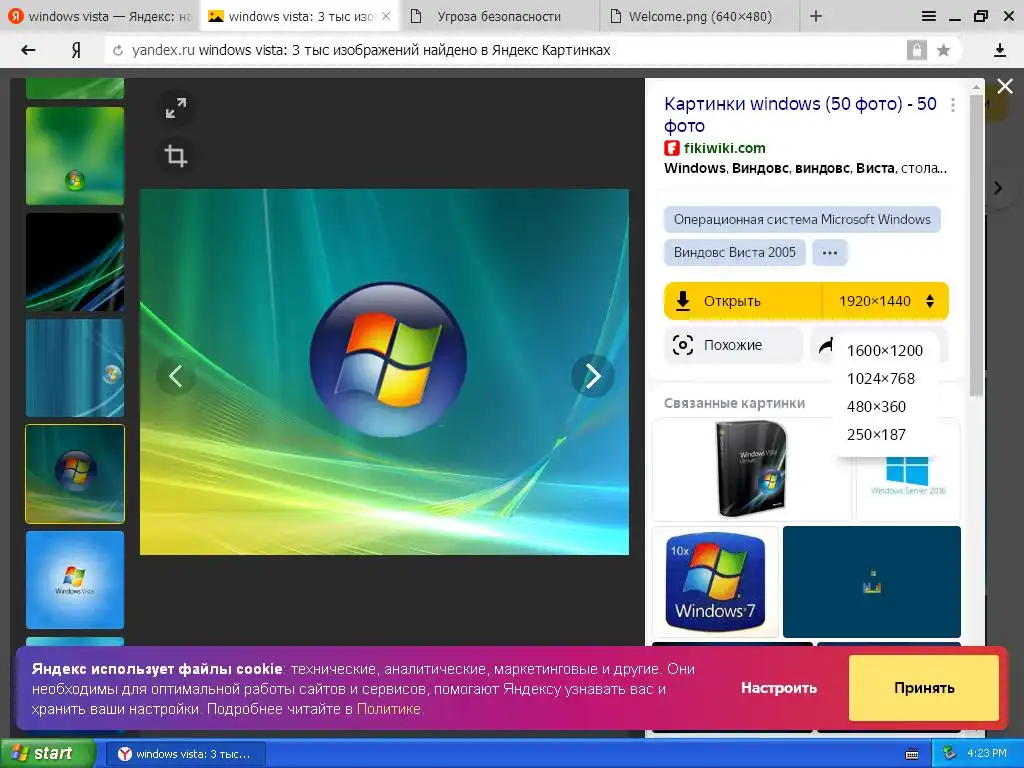Select green Vista orb thumbnail in left strip

click(x=75, y=156)
